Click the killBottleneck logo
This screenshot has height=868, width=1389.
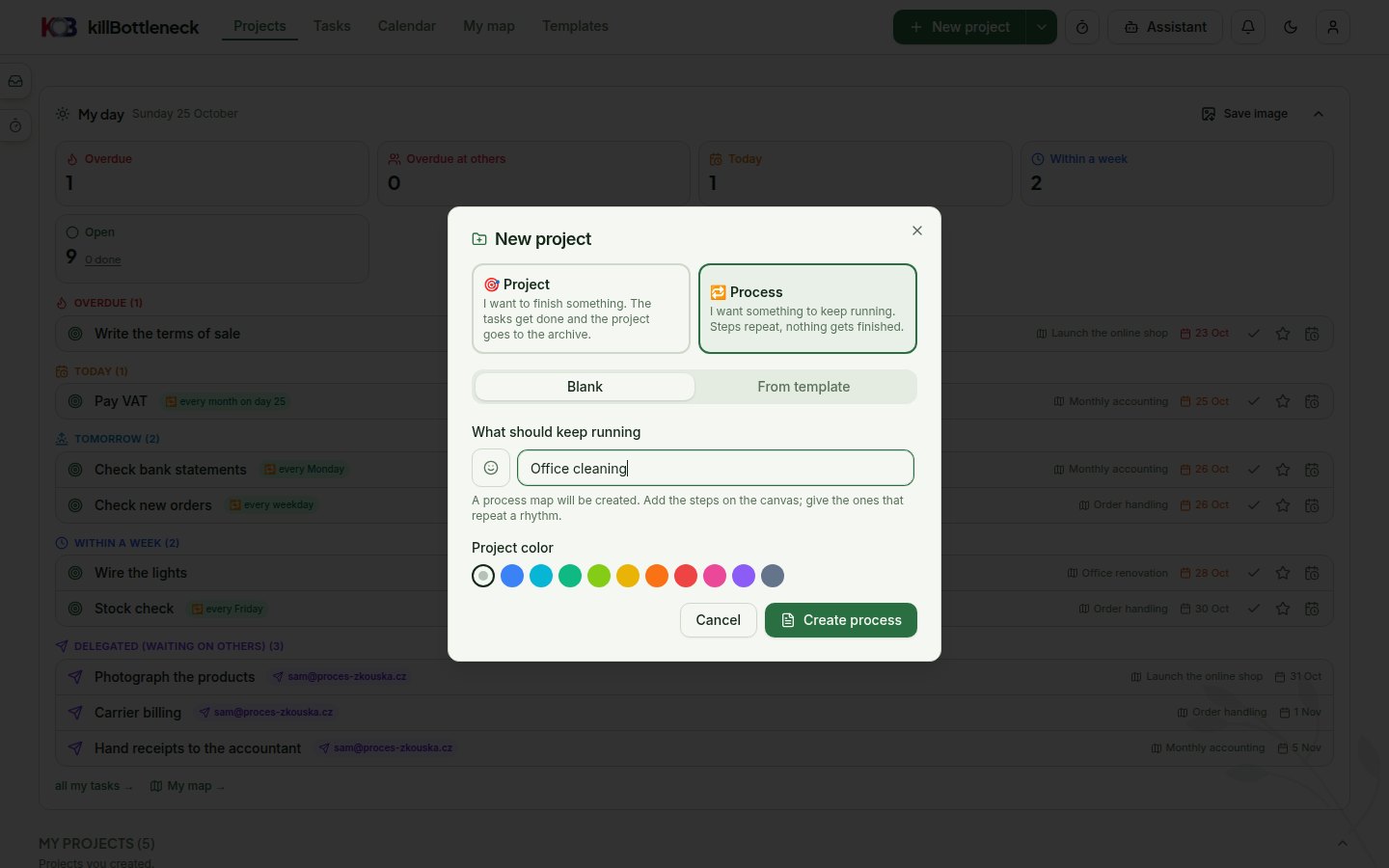(120, 27)
